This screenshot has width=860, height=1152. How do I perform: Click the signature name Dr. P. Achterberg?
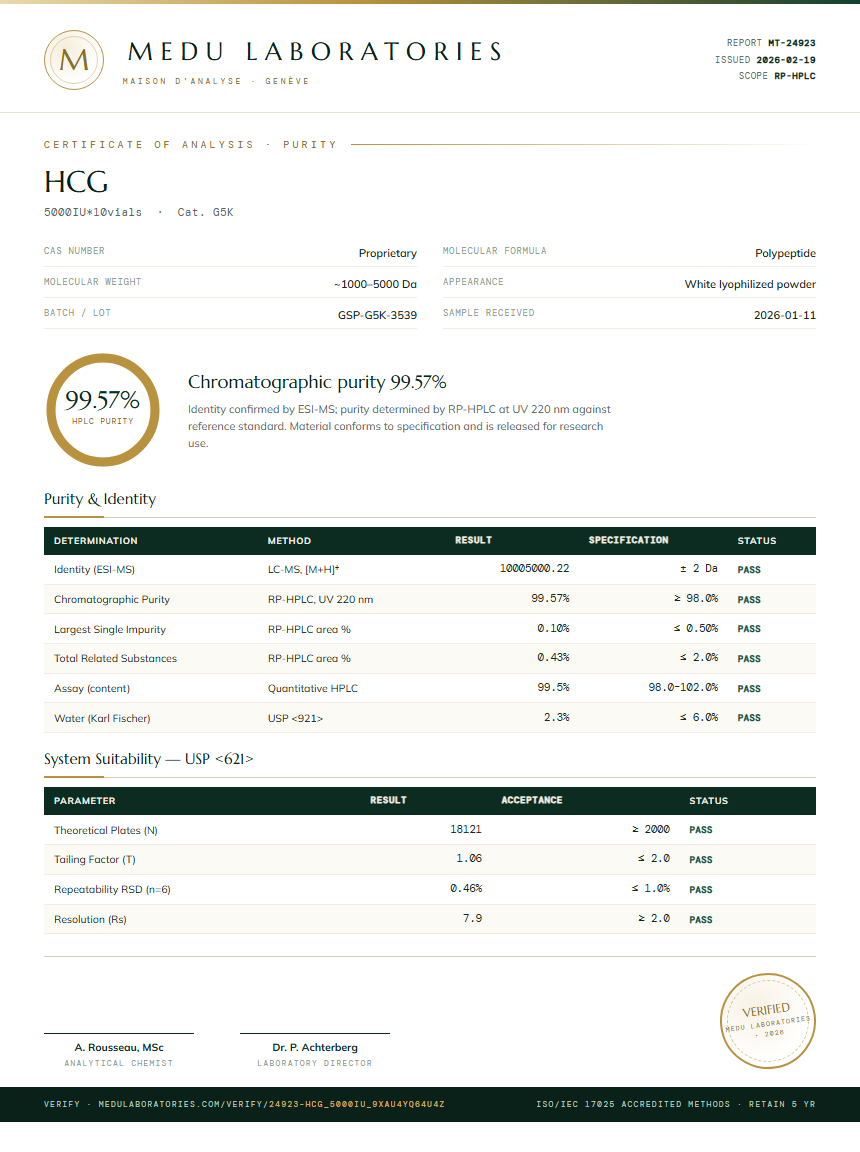coord(315,1048)
